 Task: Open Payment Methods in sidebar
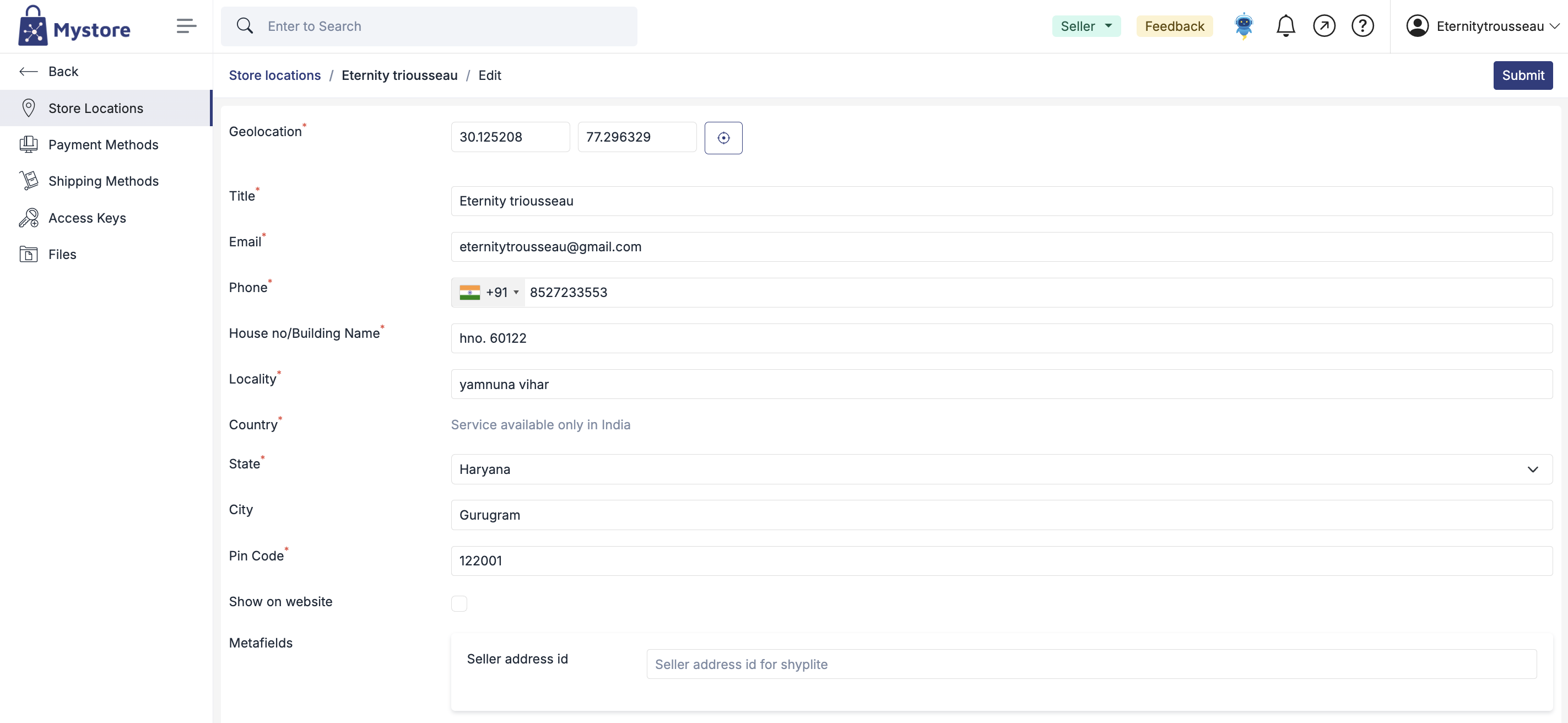point(104,145)
